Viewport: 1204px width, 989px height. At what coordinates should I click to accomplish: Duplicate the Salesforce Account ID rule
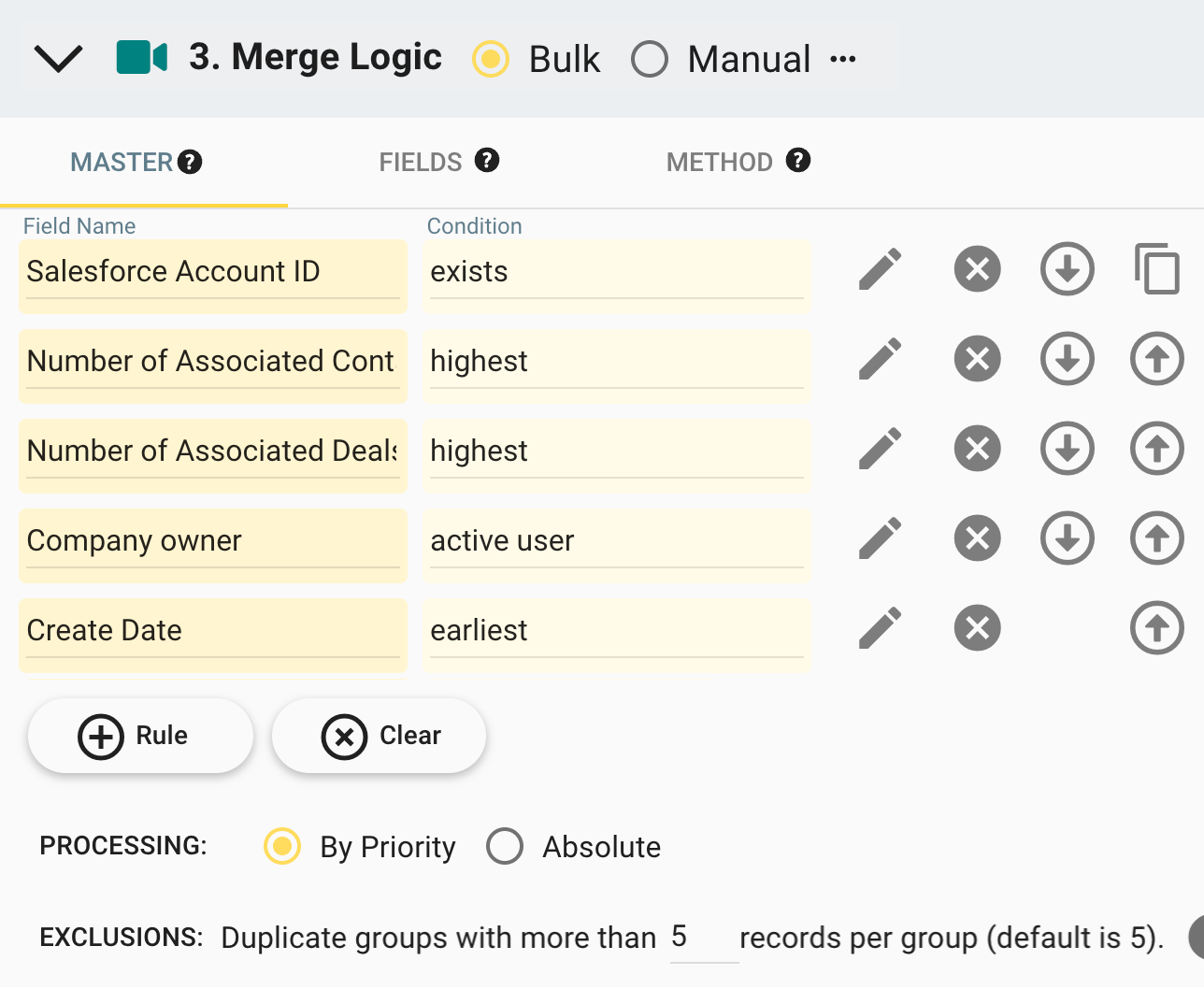[1156, 269]
